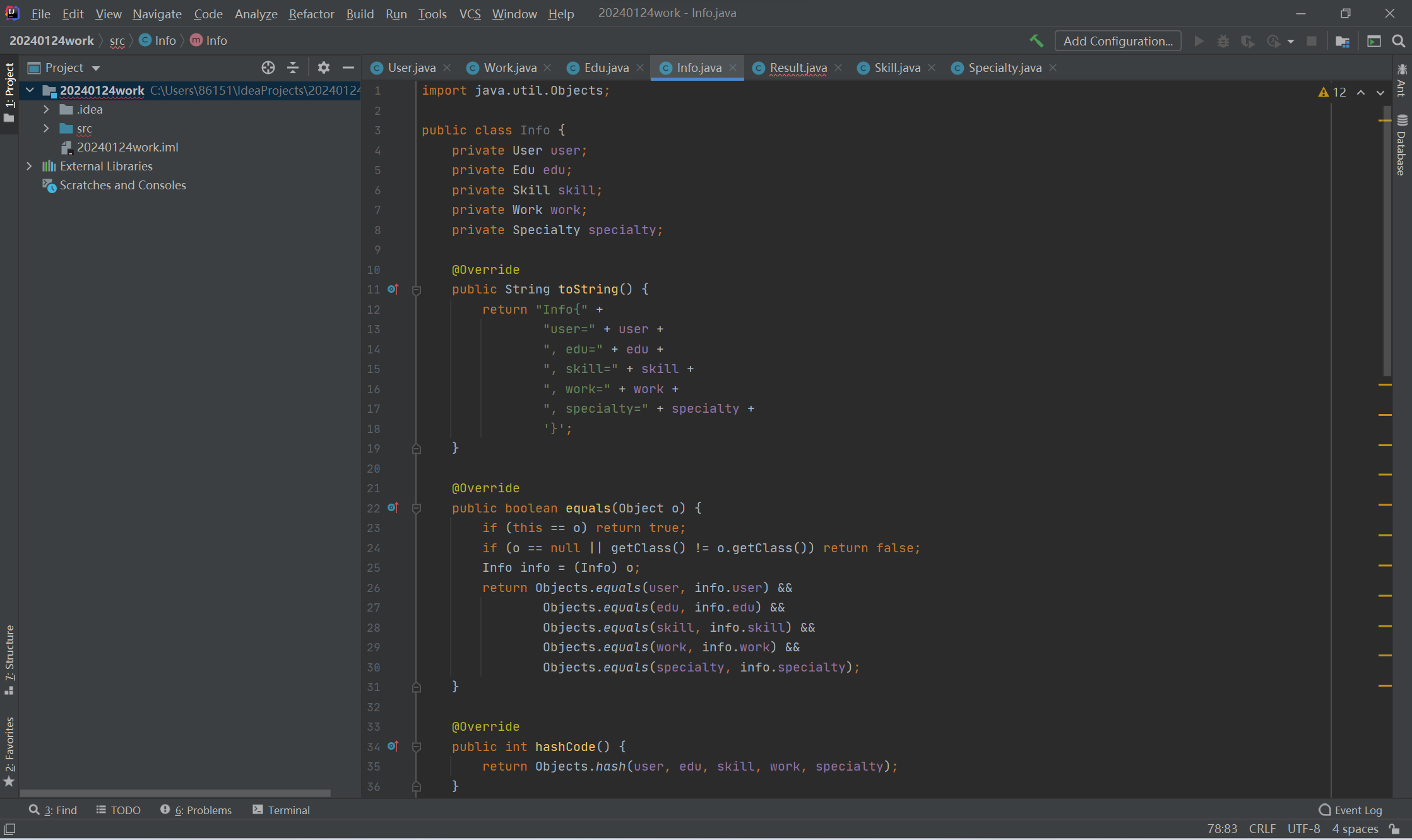This screenshot has height=840, width=1412.
Task: Toggle tool window quick-access button bottom-left
Action: [x=9, y=829]
